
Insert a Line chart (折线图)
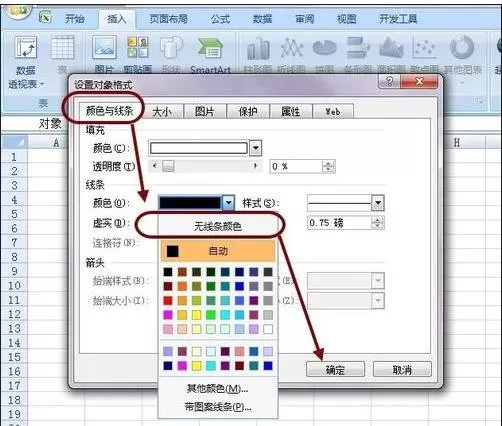(x=292, y=49)
